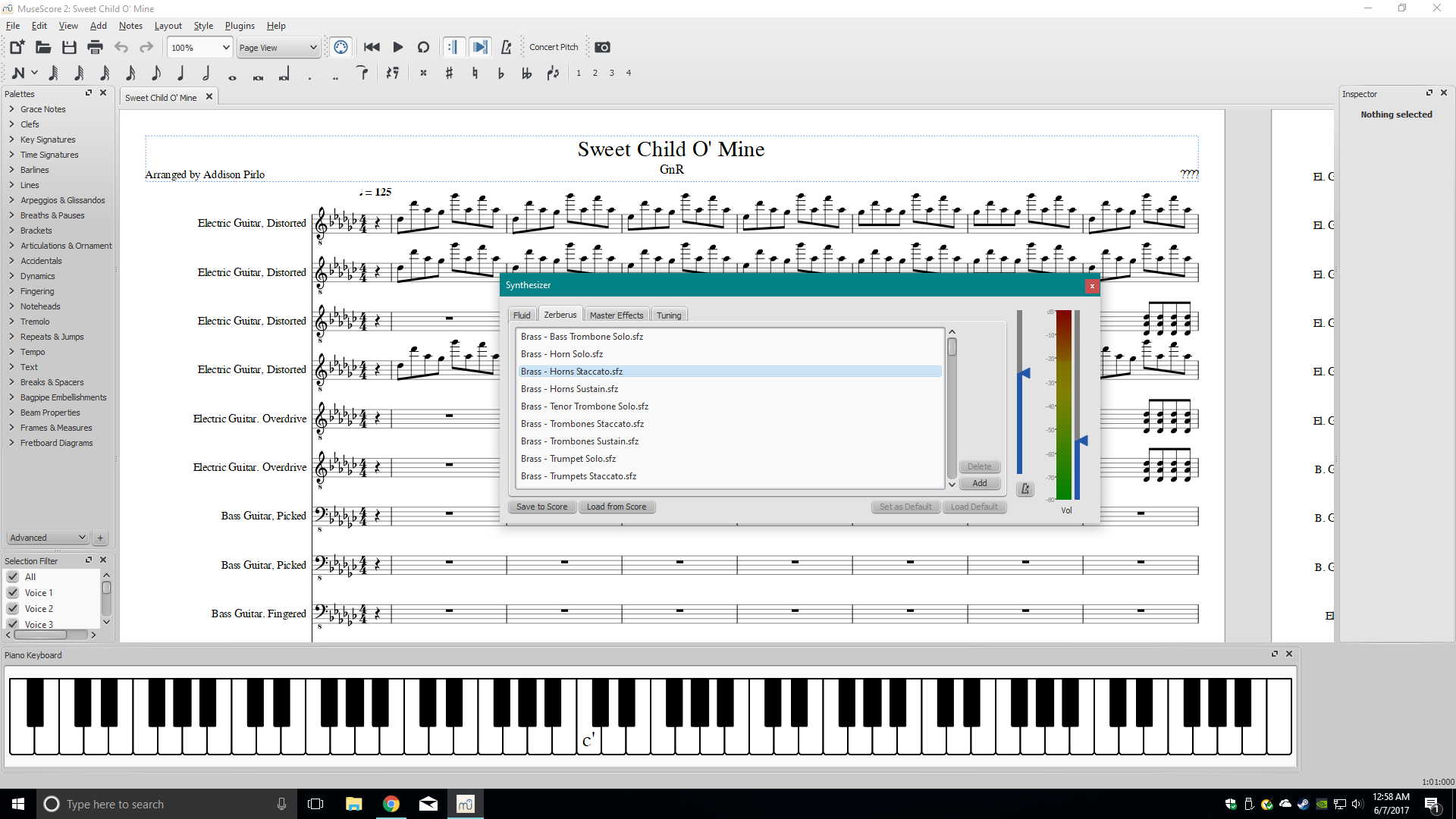Add a new workspace with the plus button
This screenshot has height=819, width=1456.
pos(100,538)
